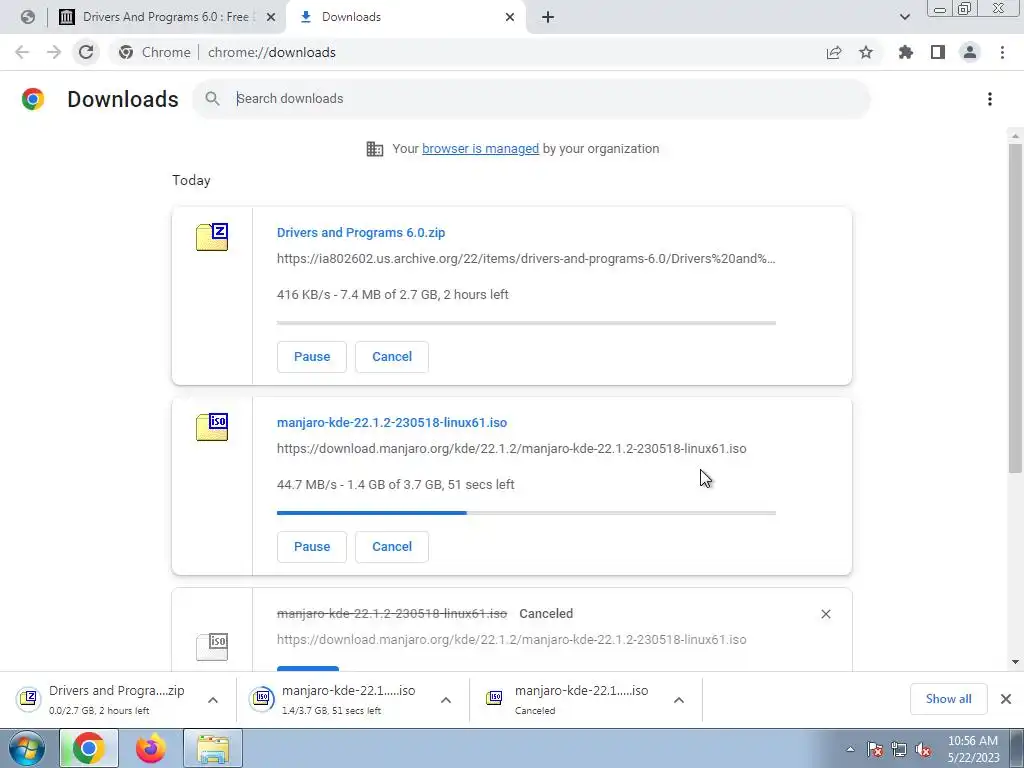1024x768 pixels.
Task: Click the download.manjaro.org URL of the active download
Action: [511, 449]
